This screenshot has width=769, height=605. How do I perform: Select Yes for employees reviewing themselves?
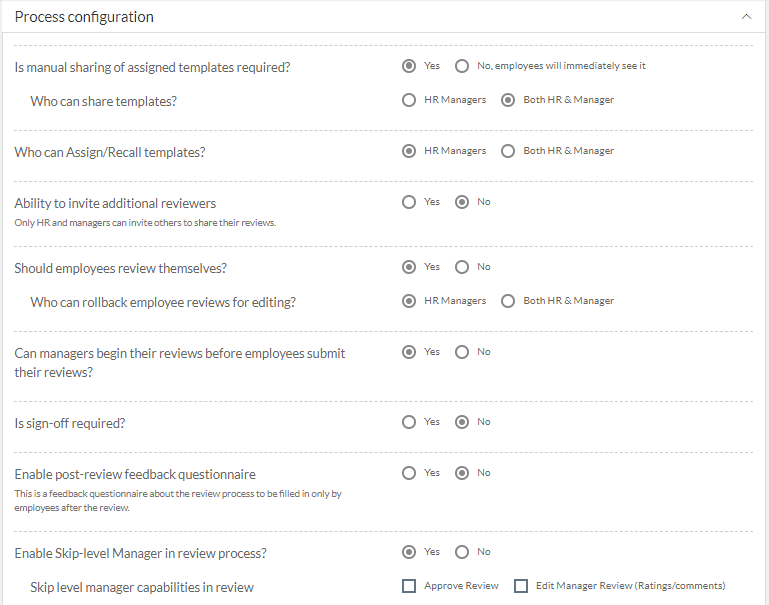click(409, 267)
